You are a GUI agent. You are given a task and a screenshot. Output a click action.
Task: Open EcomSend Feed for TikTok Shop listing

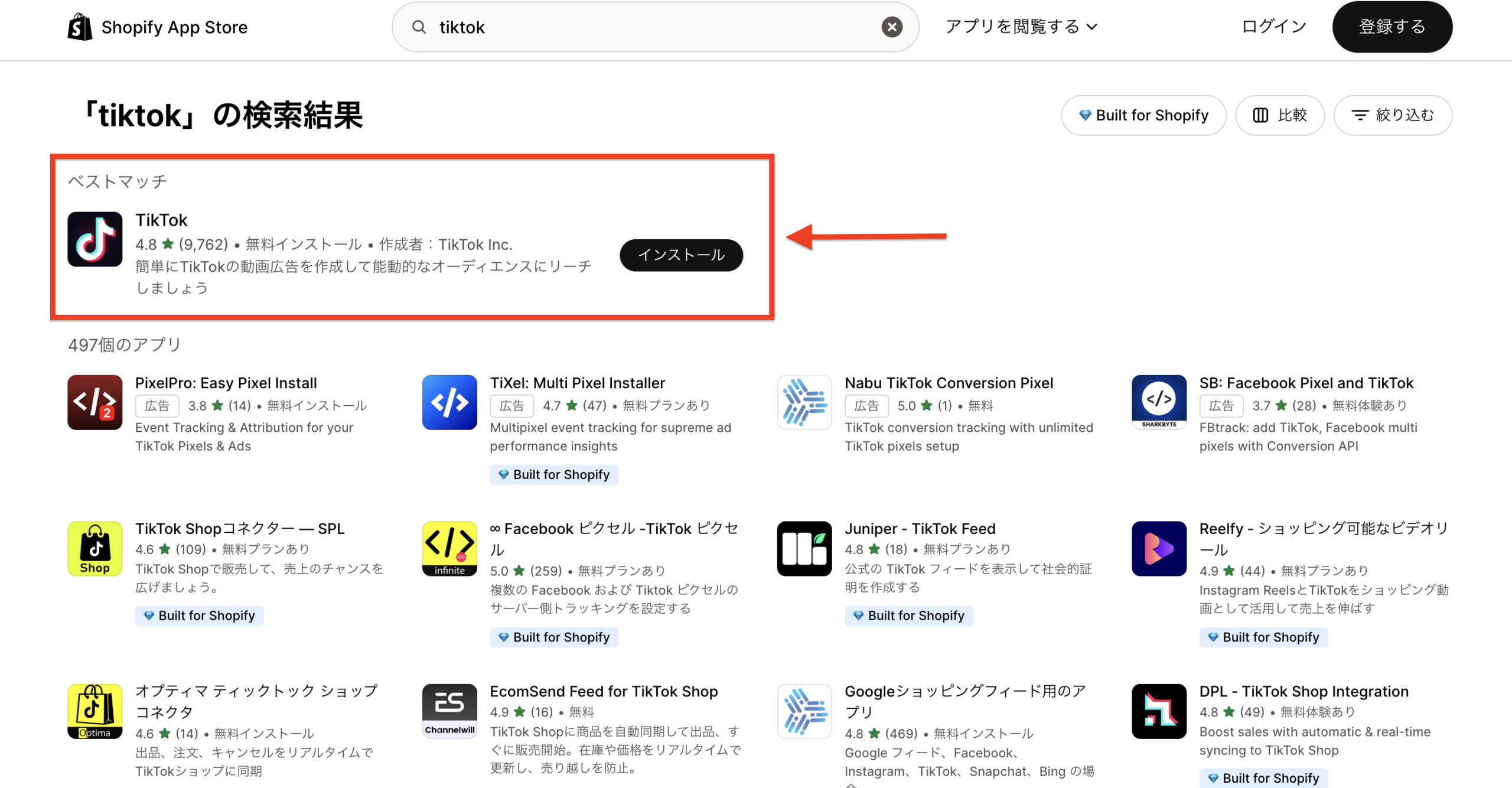pos(604,692)
